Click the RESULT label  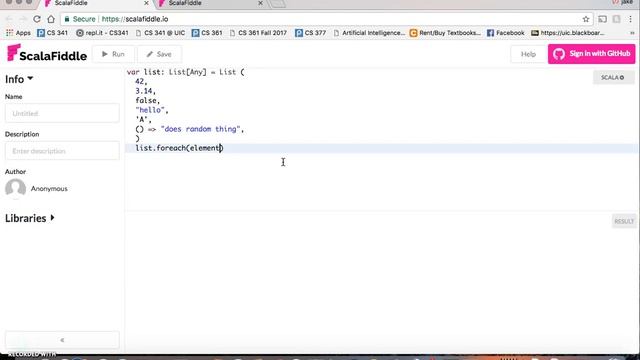point(624,221)
